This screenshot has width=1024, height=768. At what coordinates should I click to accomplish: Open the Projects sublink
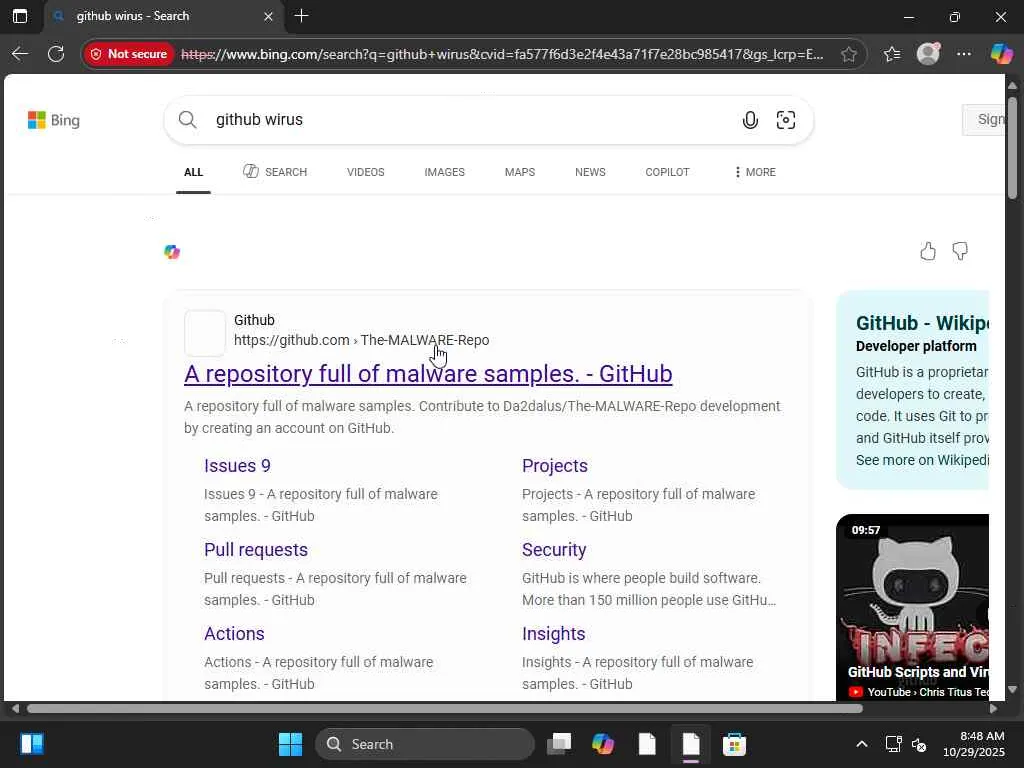(x=554, y=466)
